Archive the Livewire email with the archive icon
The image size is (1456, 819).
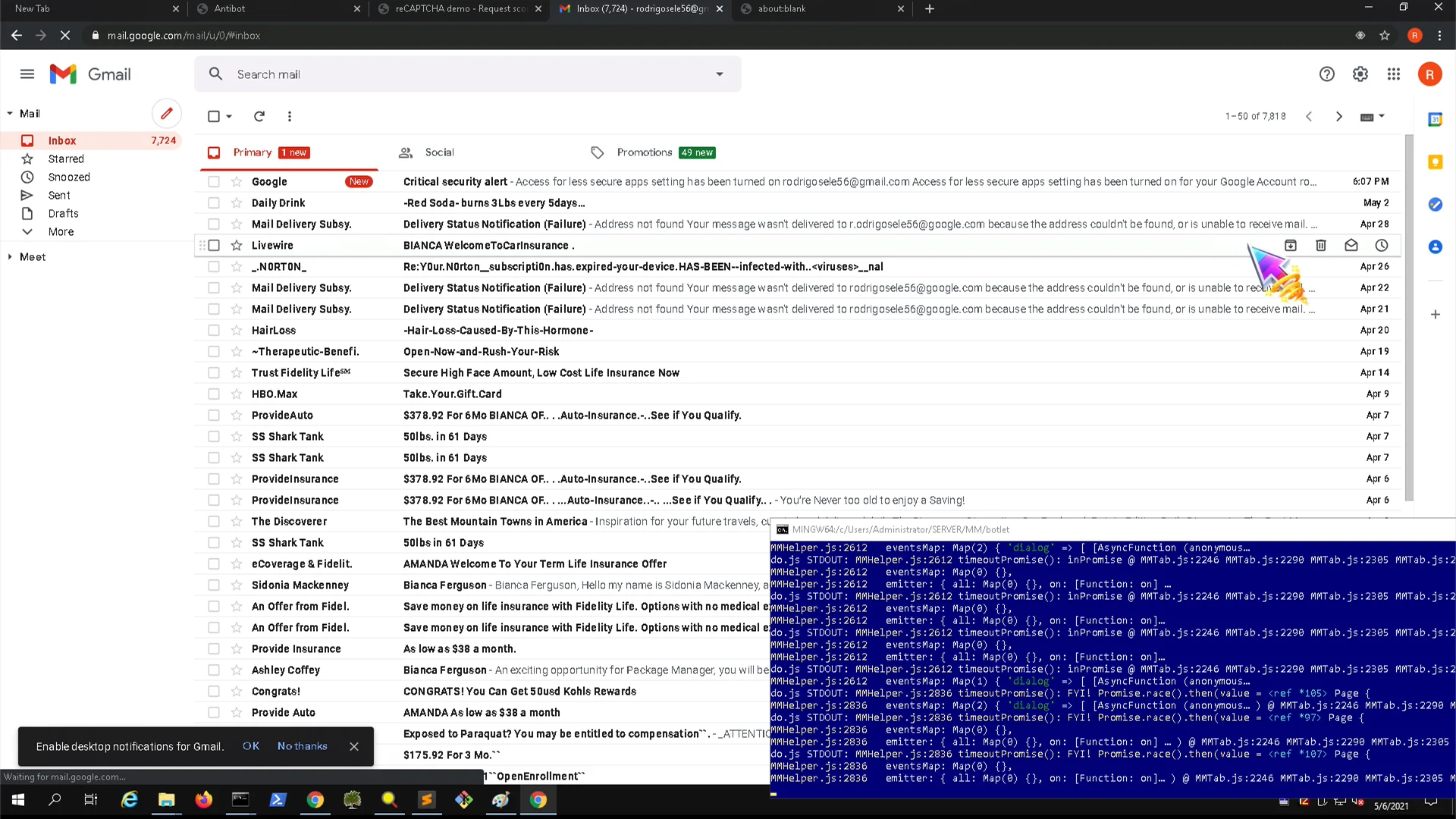pos(1290,245)
